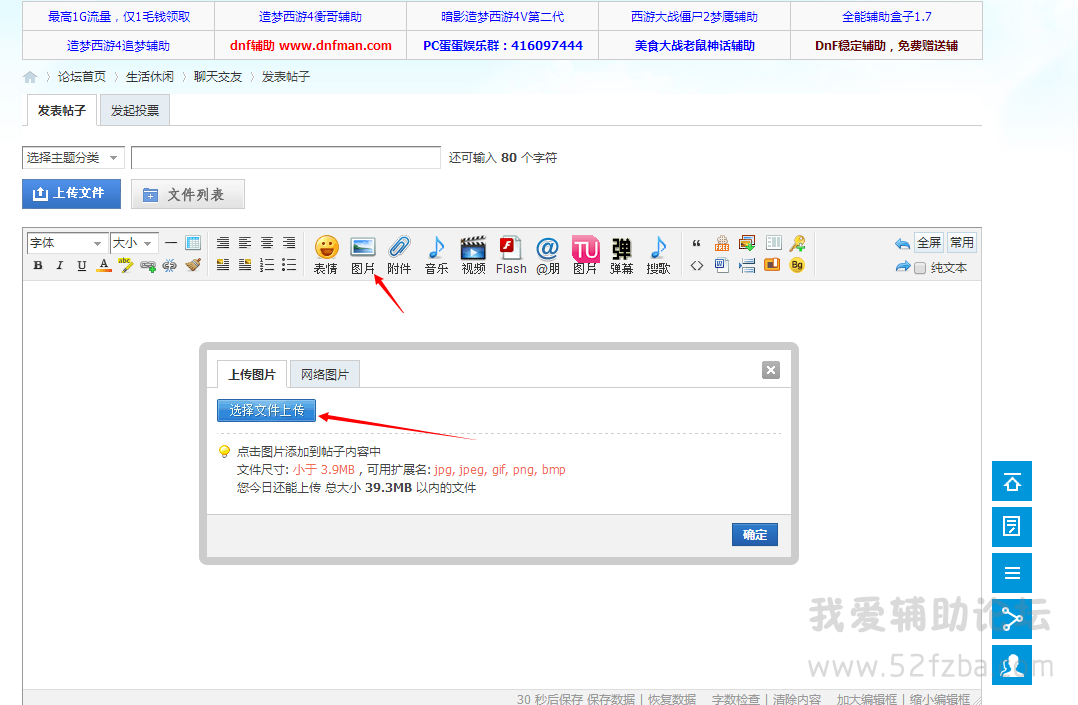Screen dimensions: 1078x705
Task: Undo with the left blue arrow
Action: (902, 243)
